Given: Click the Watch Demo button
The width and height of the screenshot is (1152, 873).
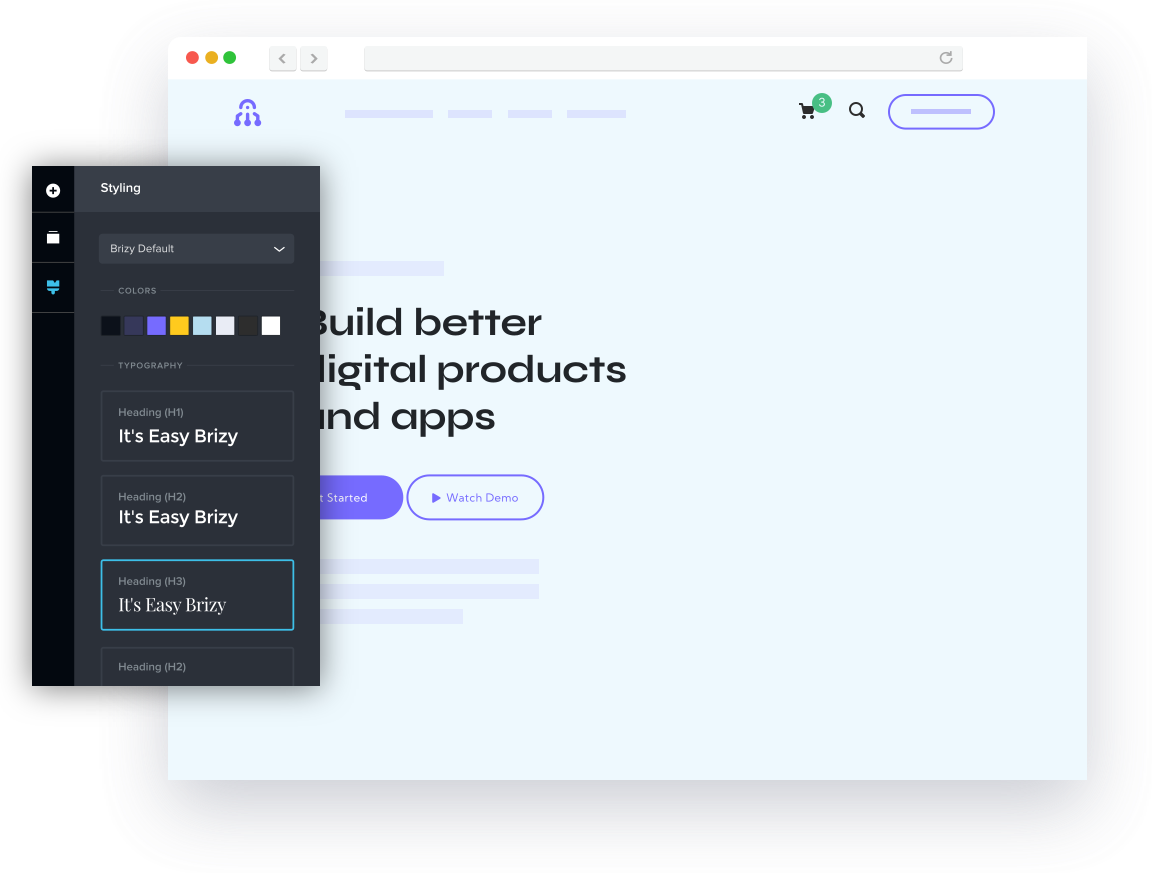Looking at the screenshot, I should [475, 498].
